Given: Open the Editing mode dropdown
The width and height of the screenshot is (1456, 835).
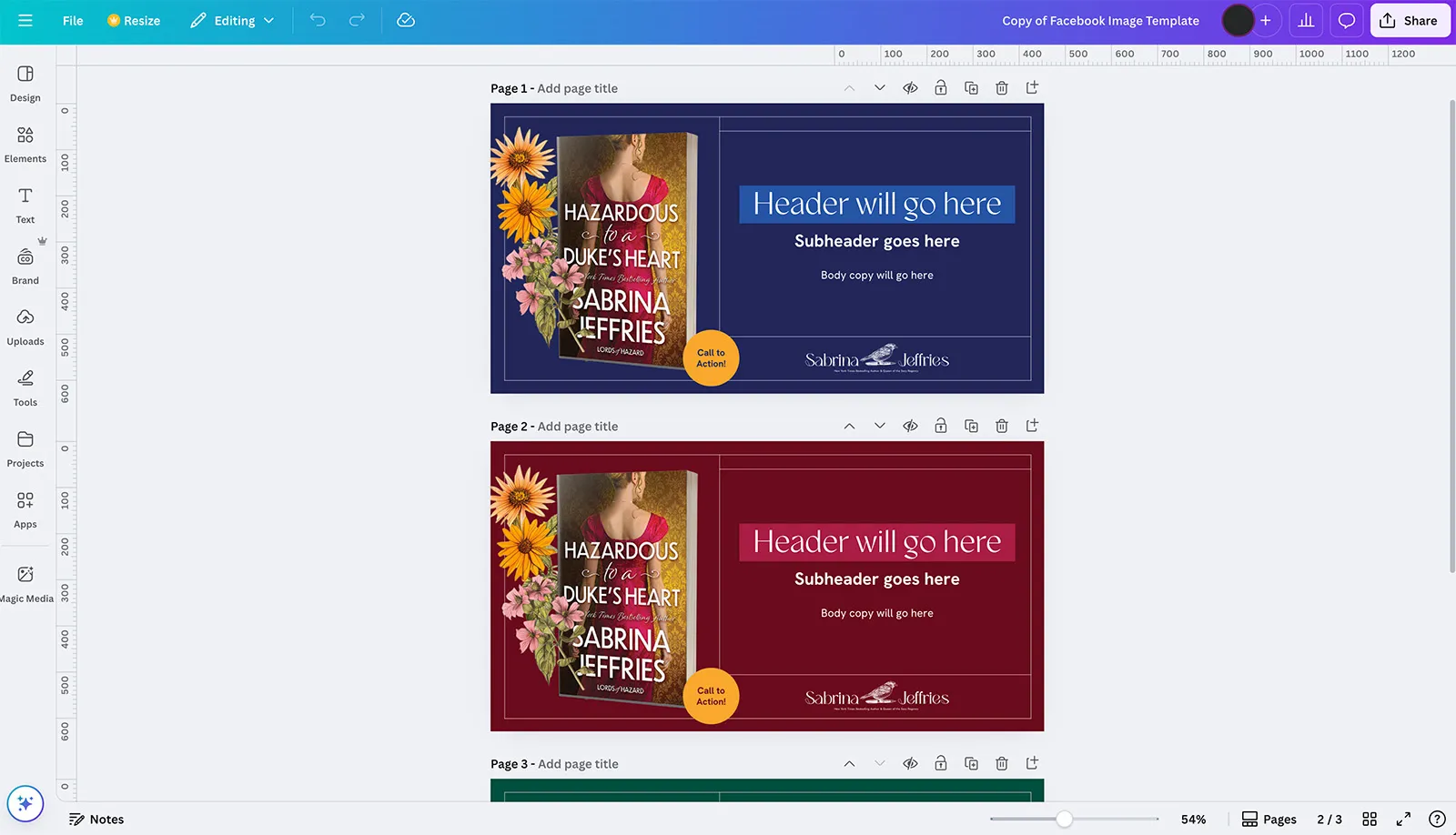Looking at the screenshot, I should pos(232,20).
